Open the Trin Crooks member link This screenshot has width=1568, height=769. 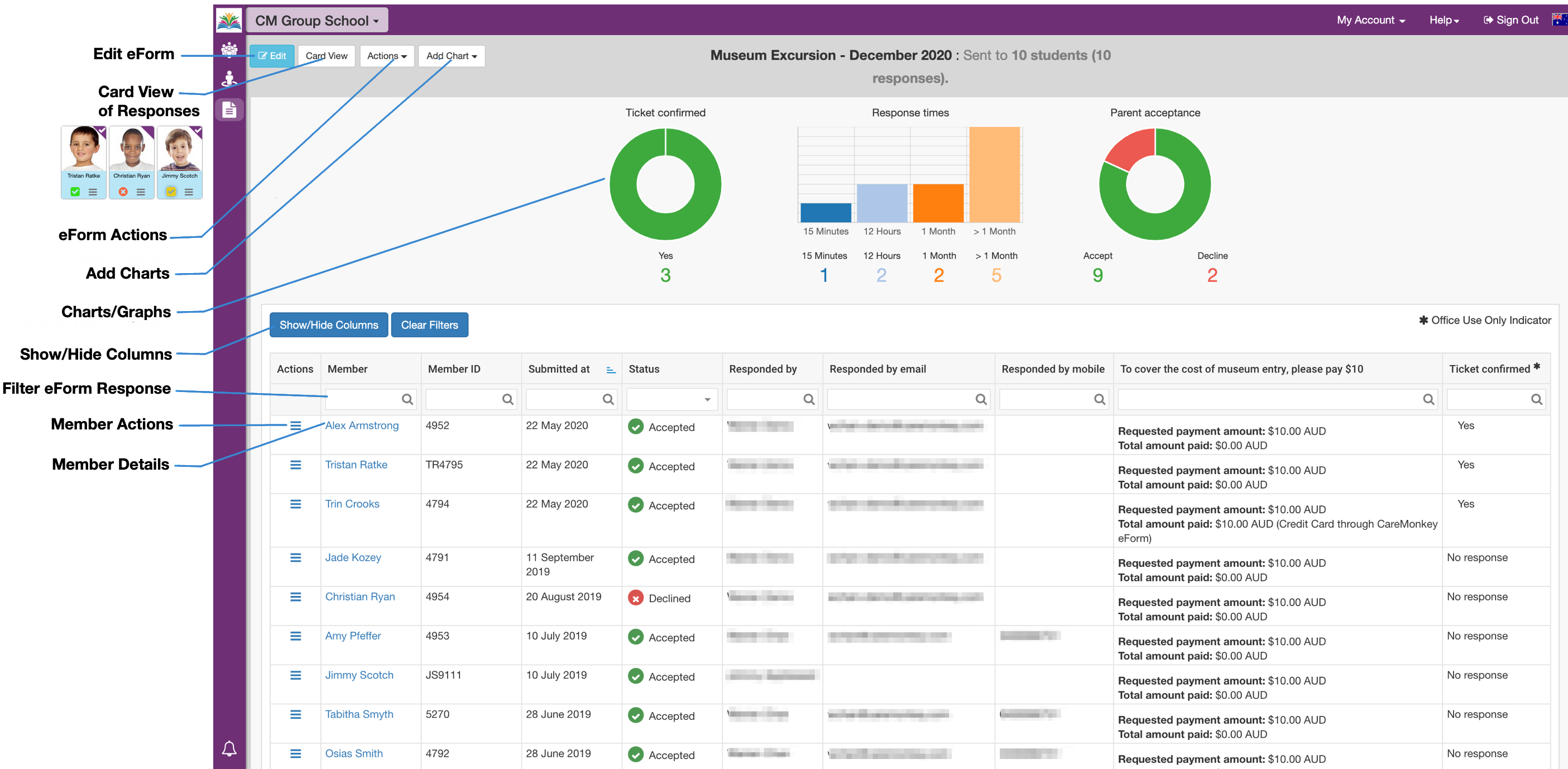pos(352,504)
